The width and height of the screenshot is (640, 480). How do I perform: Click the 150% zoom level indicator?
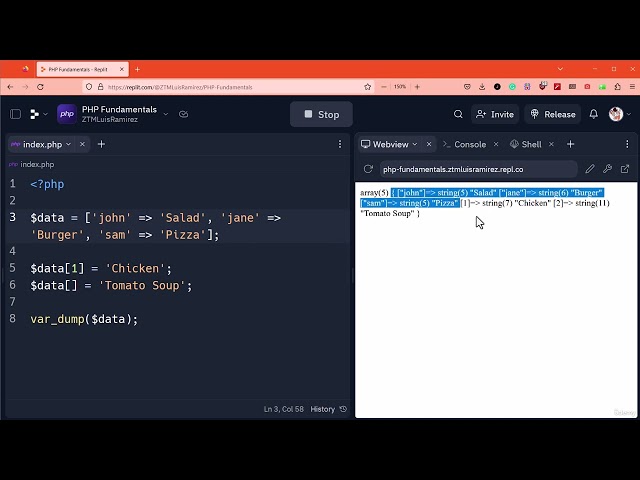click(x=400, y=87)
